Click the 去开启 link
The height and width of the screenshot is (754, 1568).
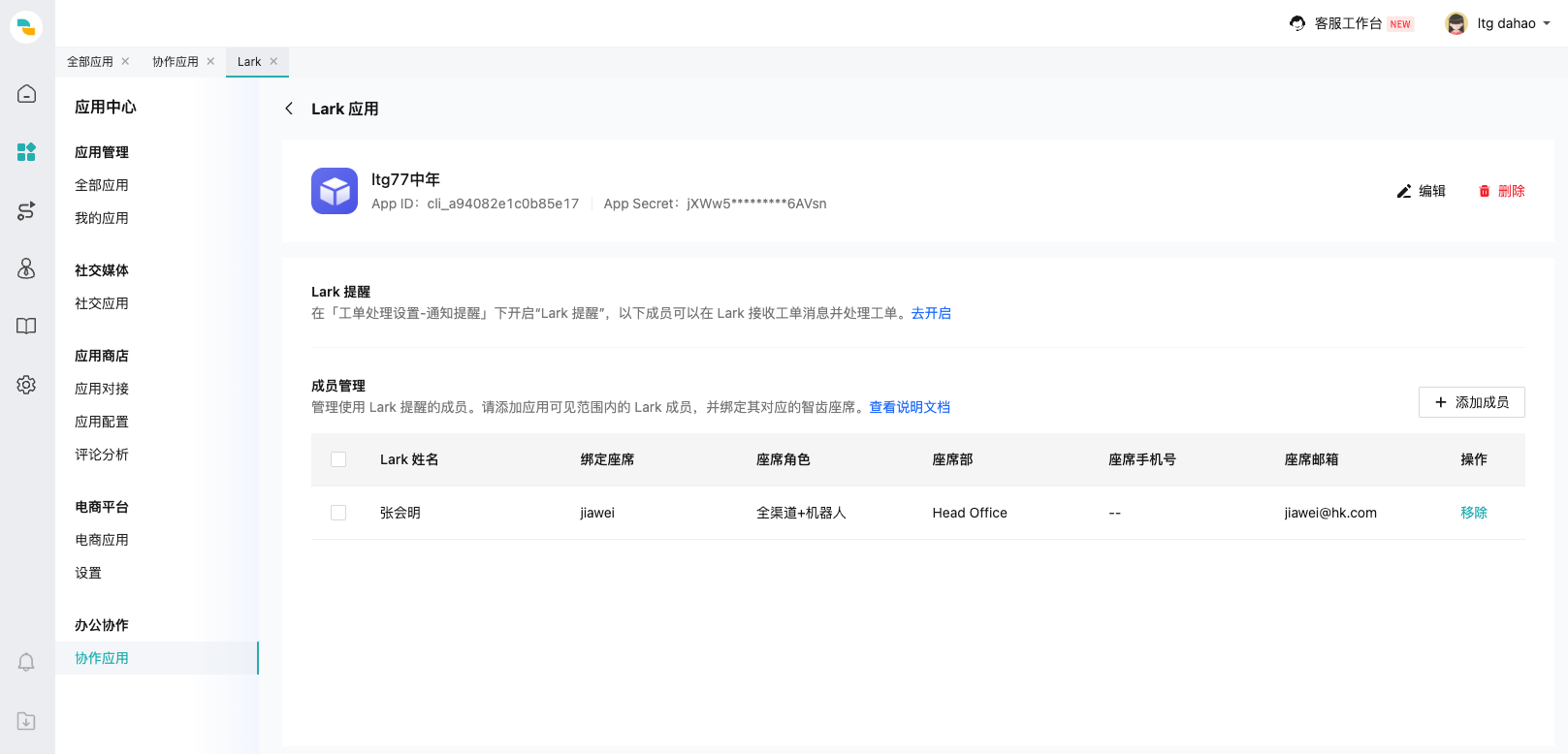pyautogui.click(x=931, y=313)
